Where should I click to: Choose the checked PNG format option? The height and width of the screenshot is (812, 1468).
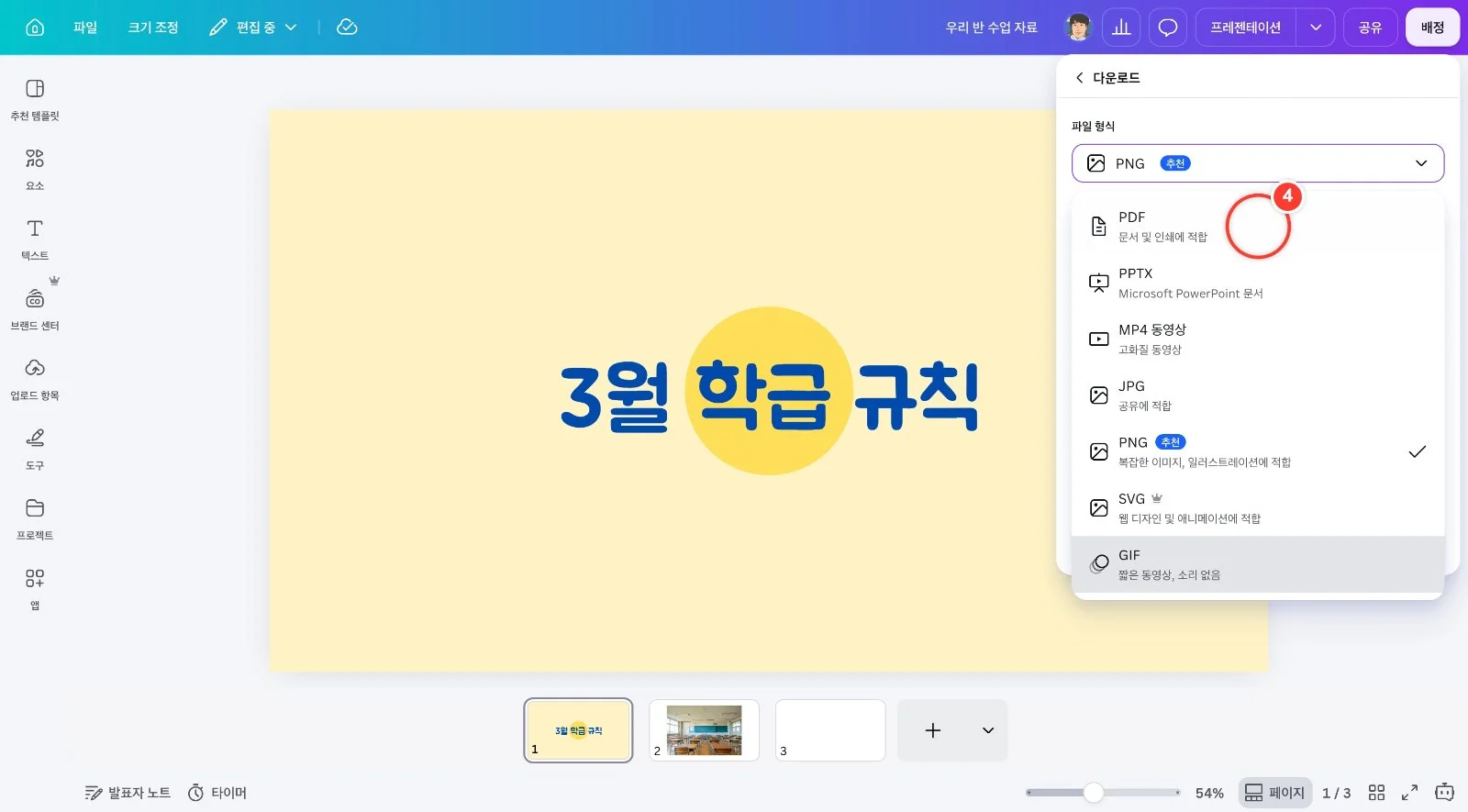(x=1258, y=451)
